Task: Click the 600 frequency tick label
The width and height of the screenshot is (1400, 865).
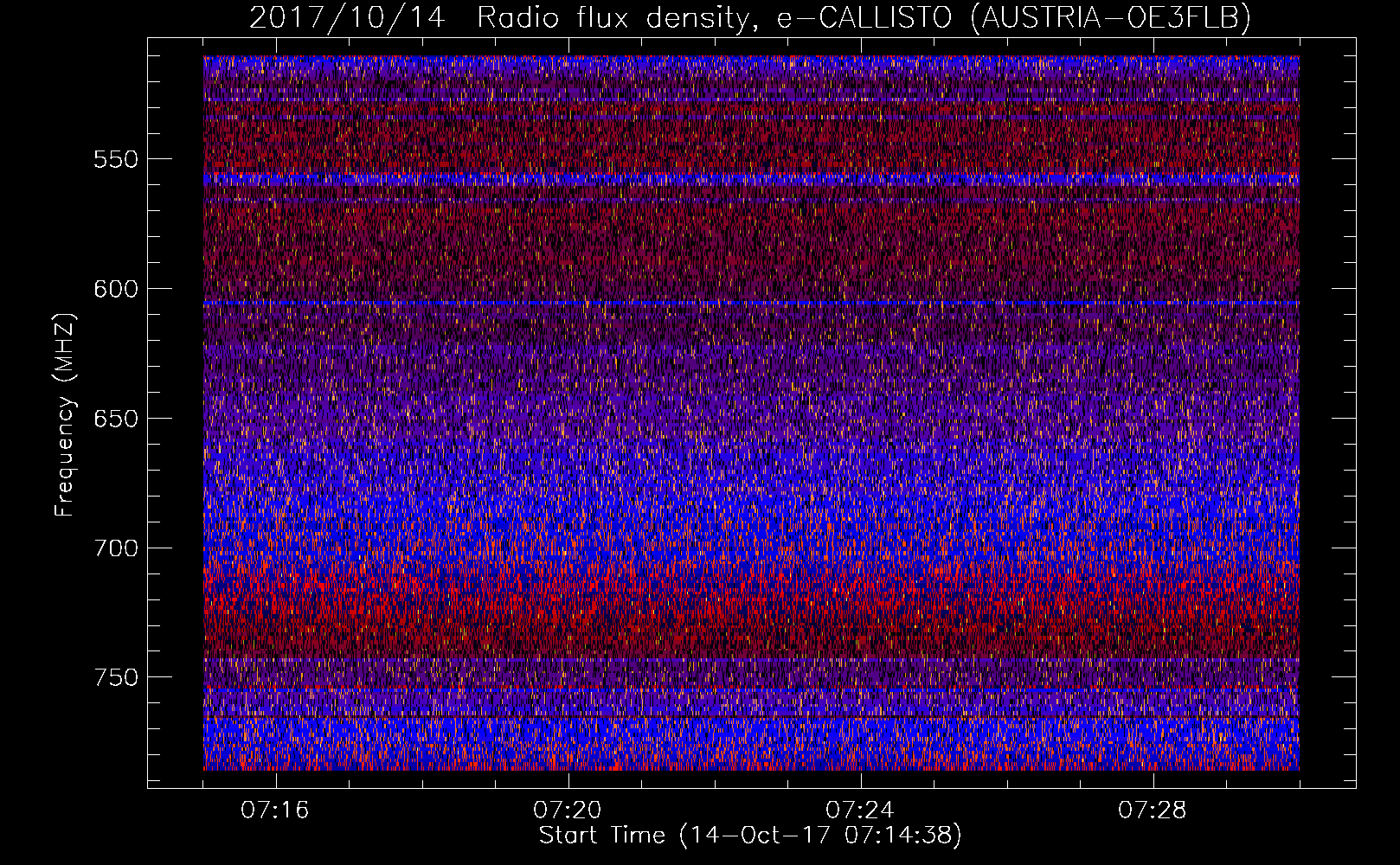Action: coord(116,289)
